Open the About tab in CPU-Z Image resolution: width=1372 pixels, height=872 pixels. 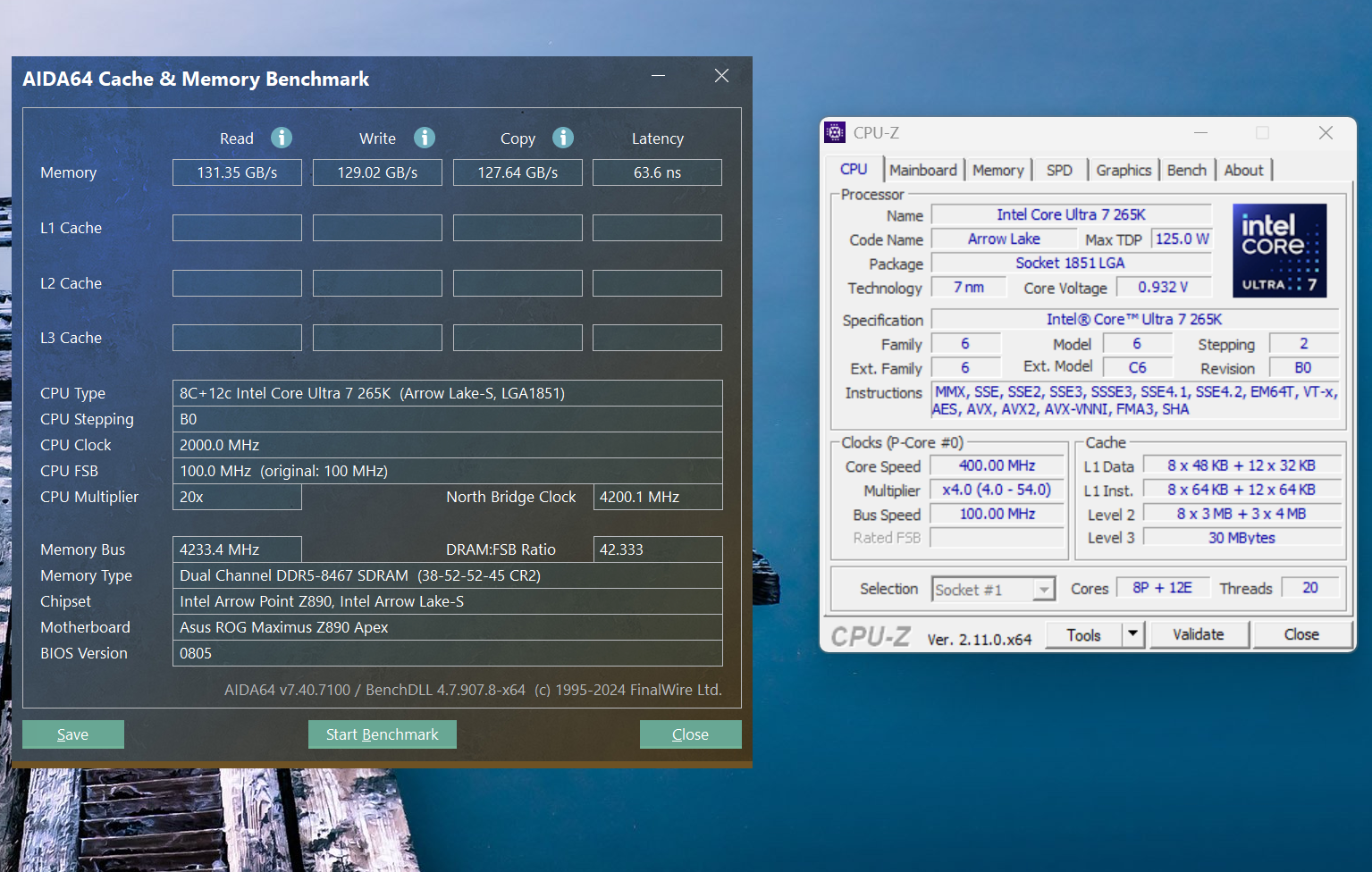click(x=1243, y=170)
